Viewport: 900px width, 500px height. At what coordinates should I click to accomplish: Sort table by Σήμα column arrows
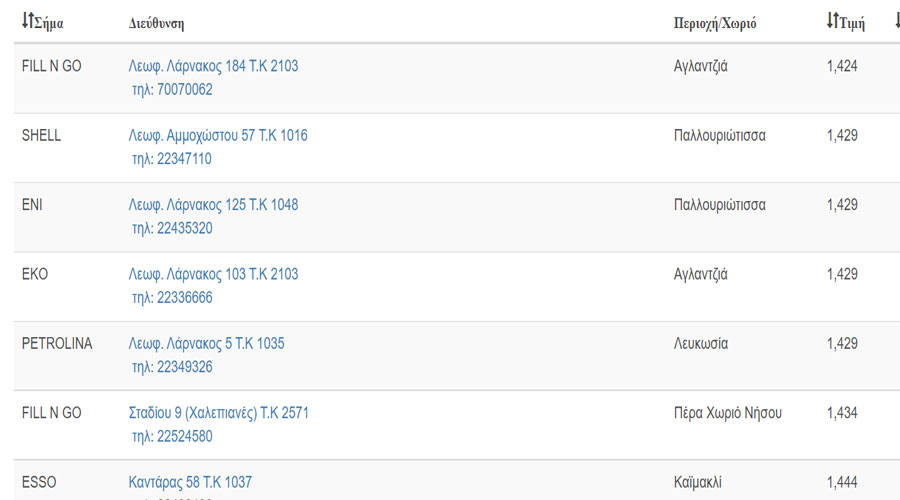tap(28, 21)
